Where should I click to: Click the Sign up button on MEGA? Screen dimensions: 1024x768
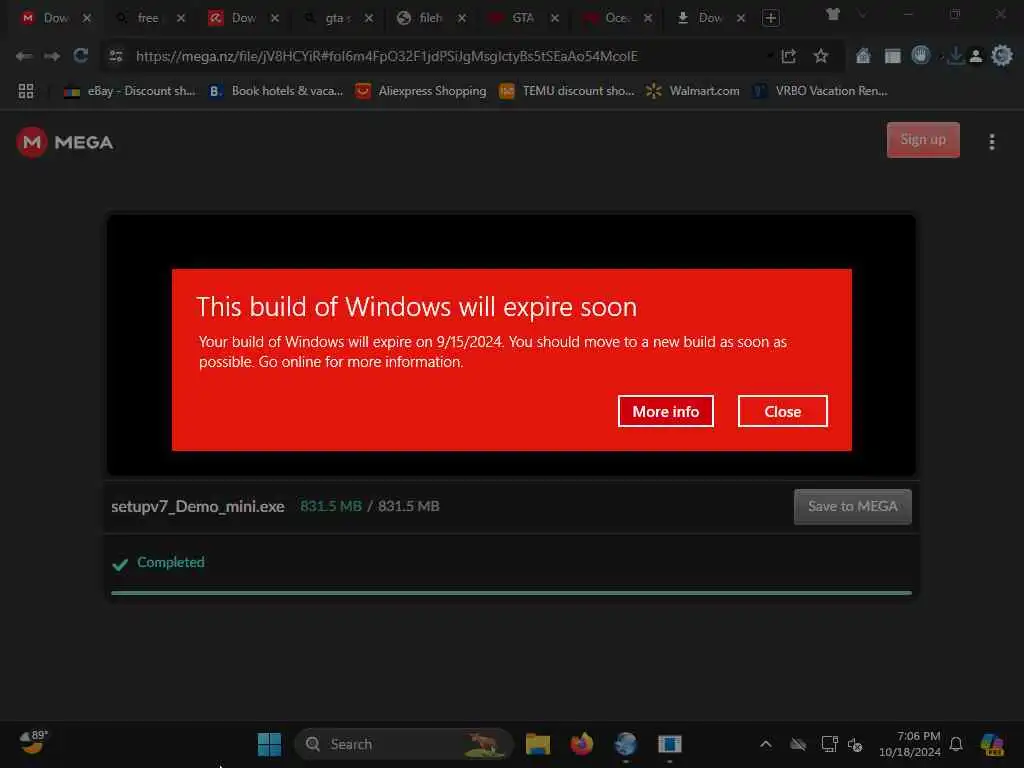pos(923,140)
